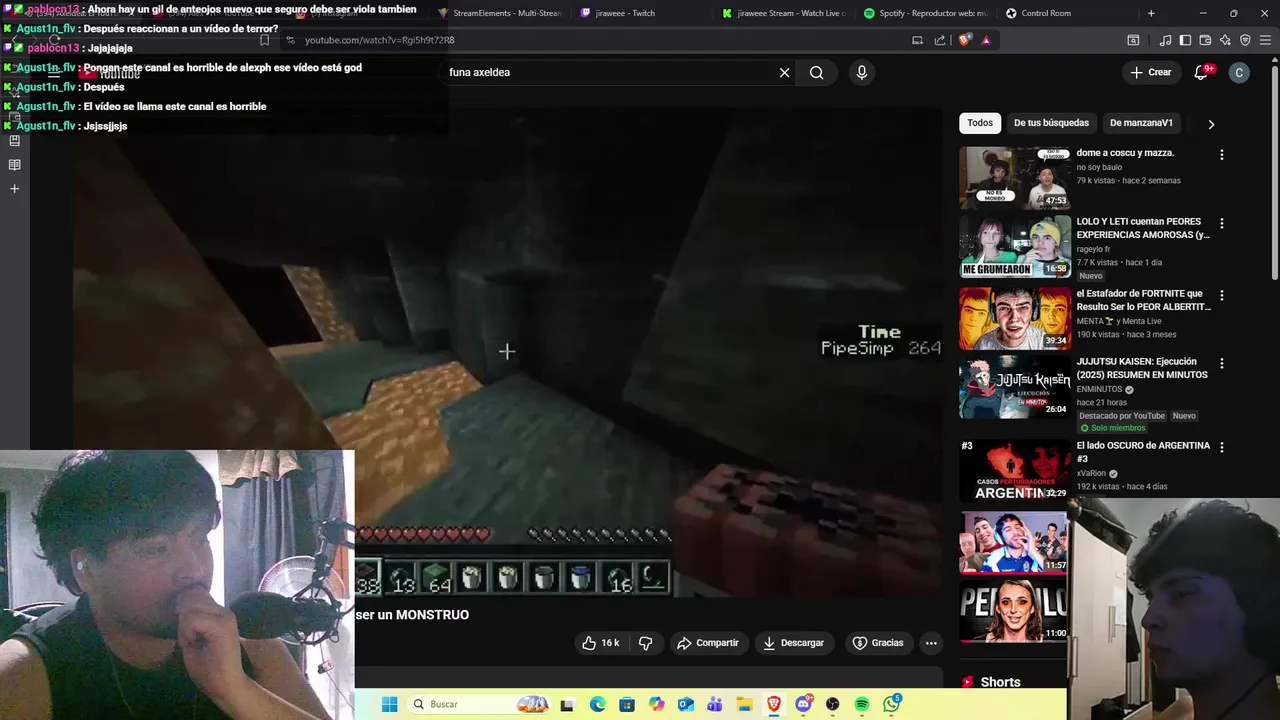Open options menu for JUJUTSU KAISEN video
The image size is (1280, 720).
click(x=1221, y=363)
